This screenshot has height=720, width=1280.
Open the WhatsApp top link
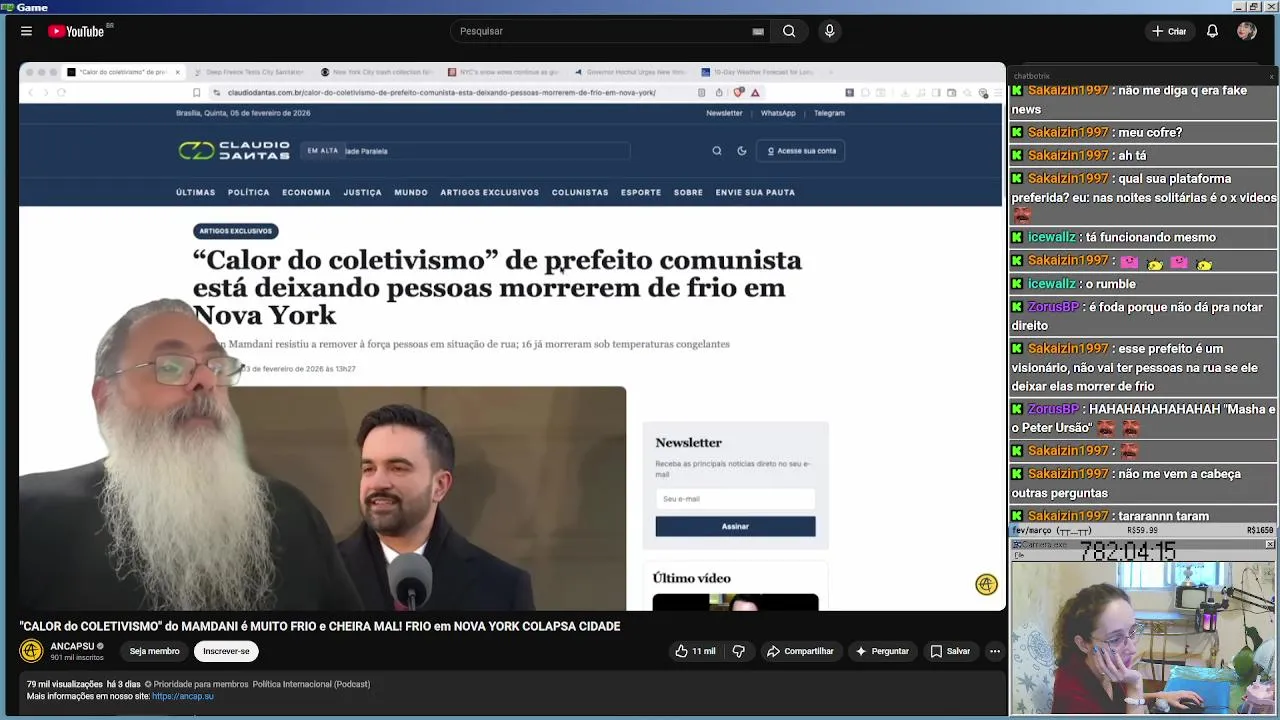(x=778, y=113)
